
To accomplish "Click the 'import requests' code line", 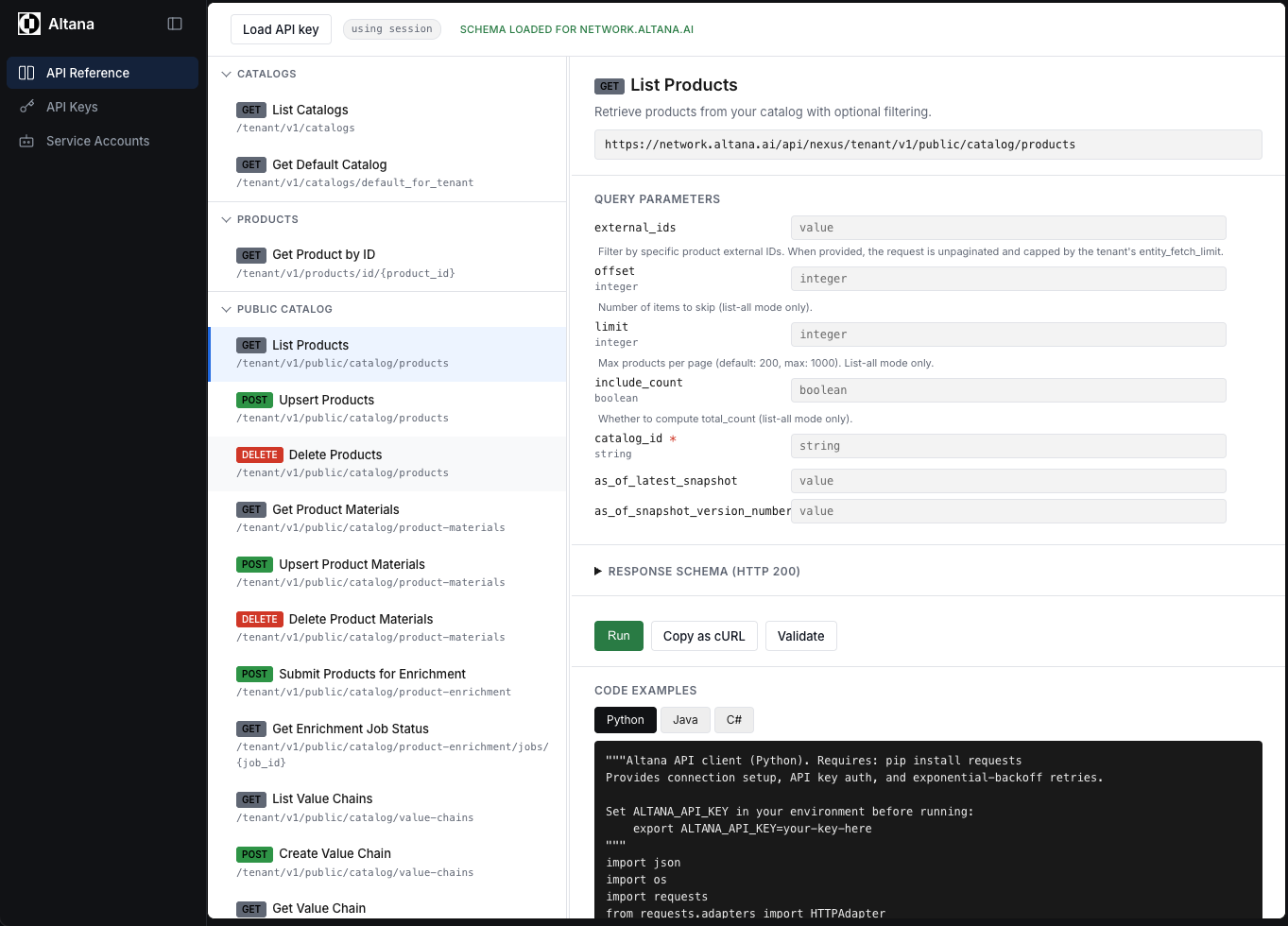I will coord(657,897).
